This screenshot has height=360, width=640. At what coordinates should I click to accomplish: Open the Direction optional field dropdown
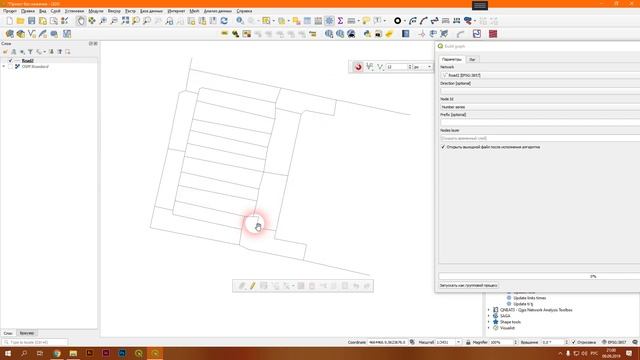(540, 91)
